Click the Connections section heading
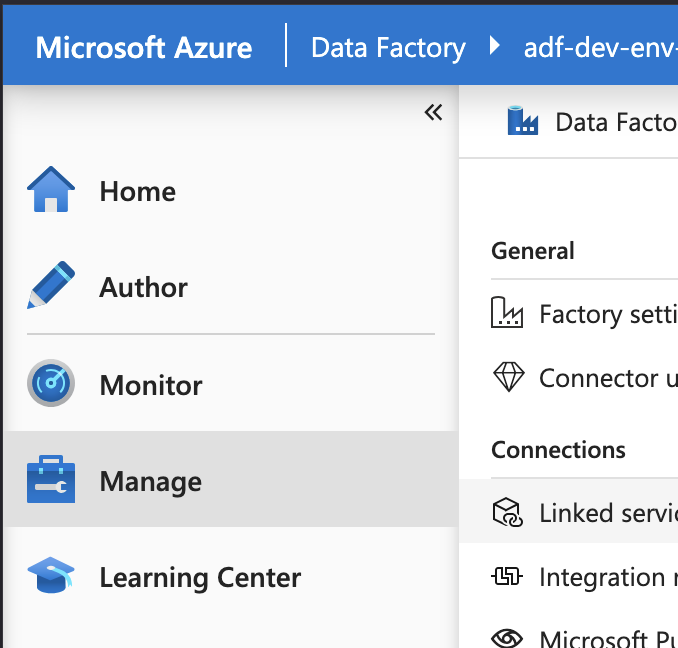 point(558,450)
